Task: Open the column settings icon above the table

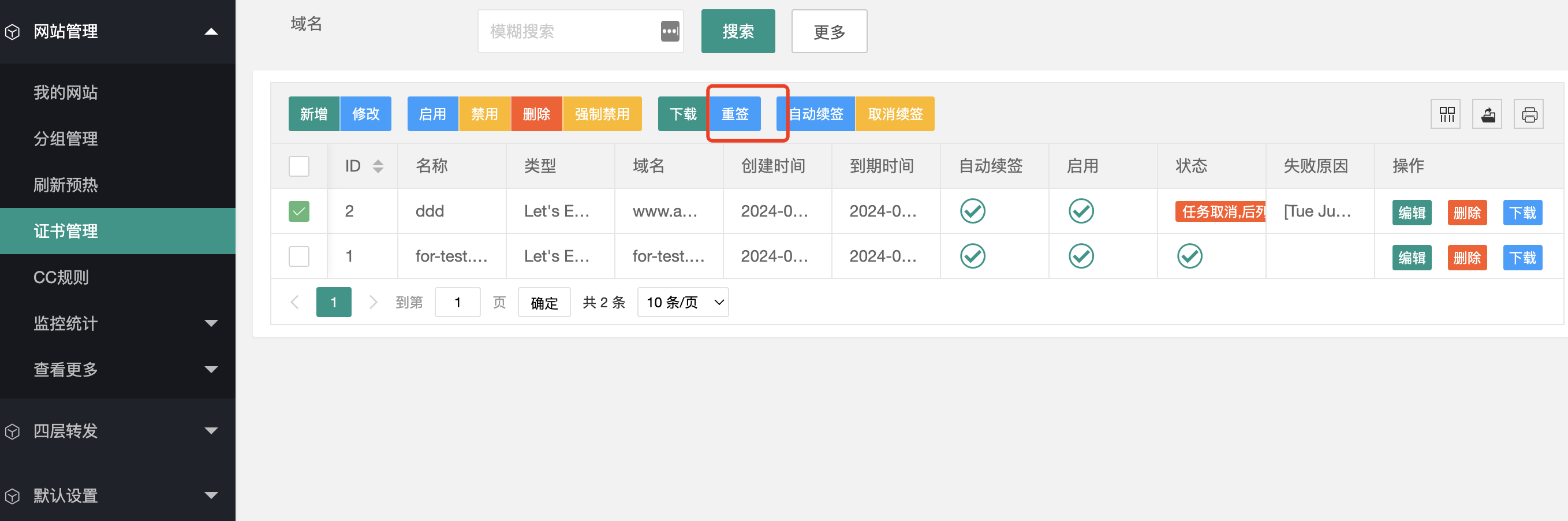Action: point(1446,113)
